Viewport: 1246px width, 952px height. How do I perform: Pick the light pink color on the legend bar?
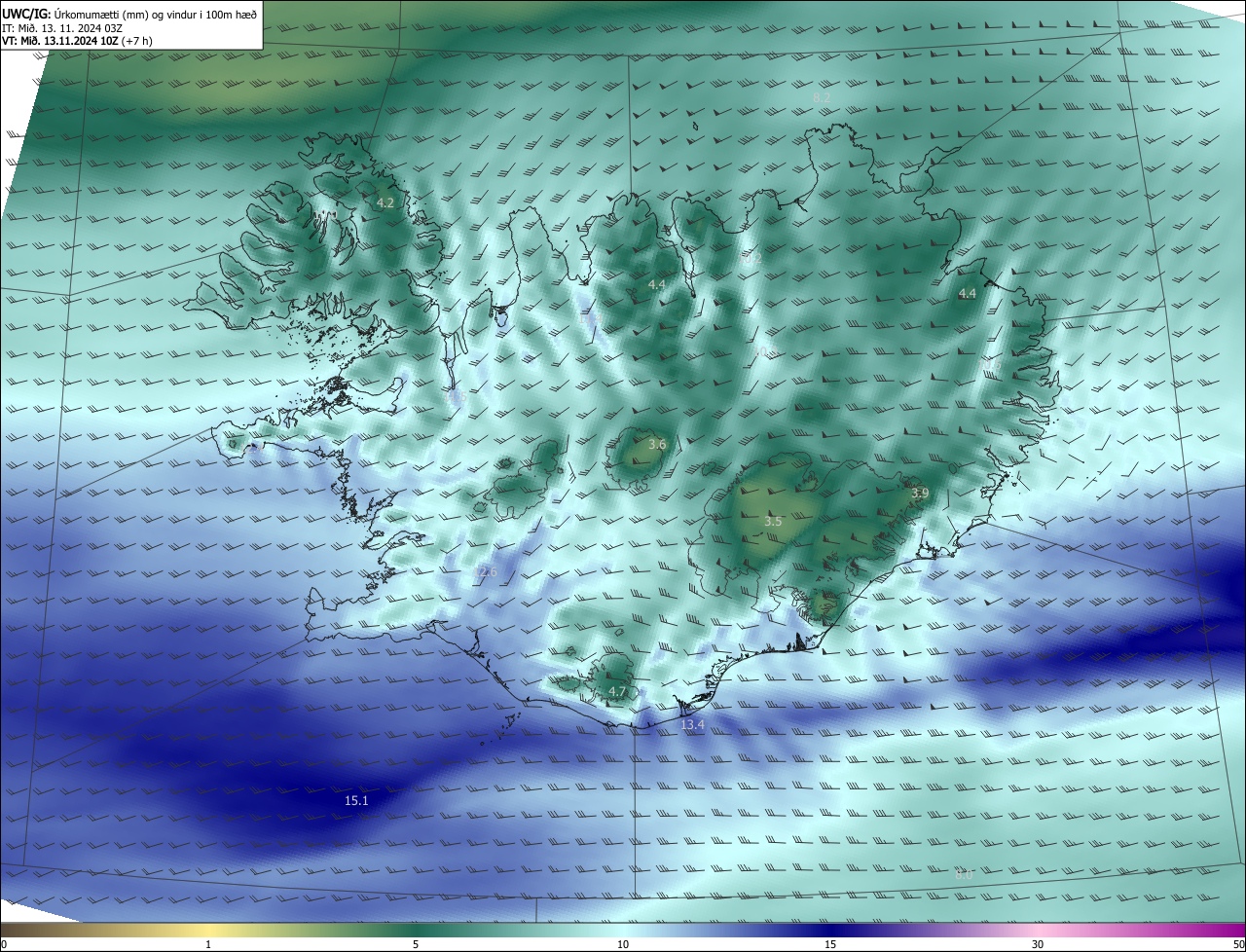(1038, 931)
